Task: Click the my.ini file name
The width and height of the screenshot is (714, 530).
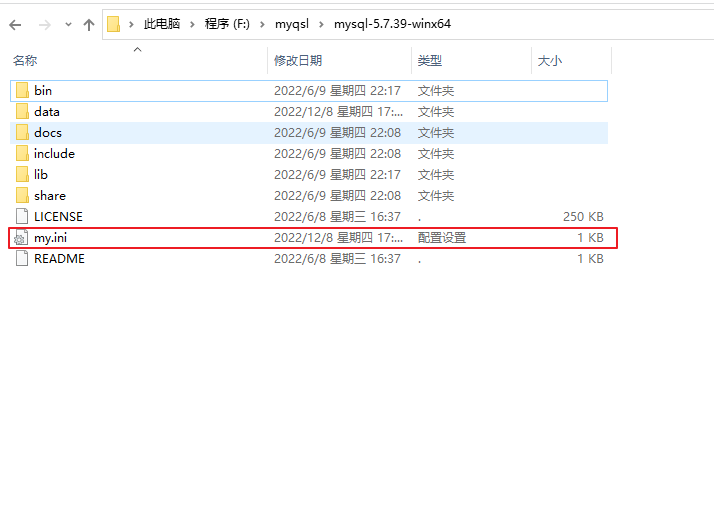Action: (51, 238)
